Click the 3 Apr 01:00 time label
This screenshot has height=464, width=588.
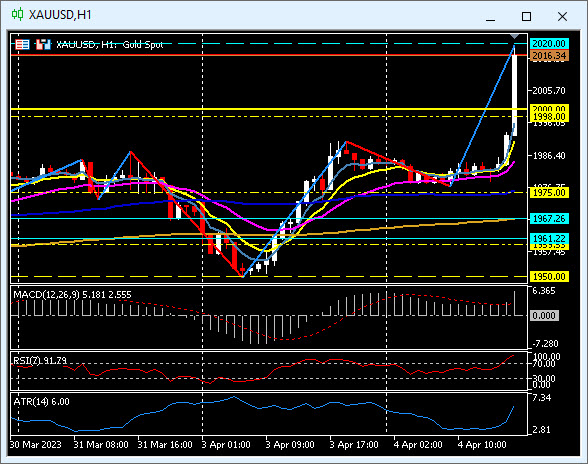click(x=226, y=445)
